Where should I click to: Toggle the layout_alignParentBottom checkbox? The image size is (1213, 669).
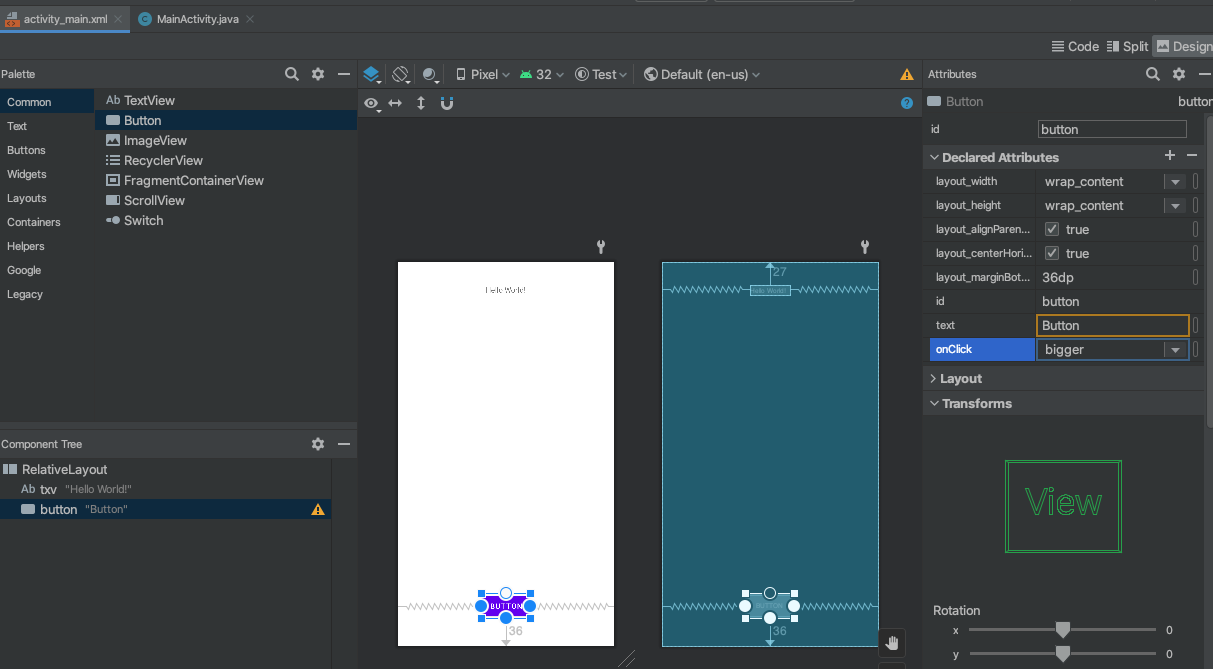(1052, 229)
